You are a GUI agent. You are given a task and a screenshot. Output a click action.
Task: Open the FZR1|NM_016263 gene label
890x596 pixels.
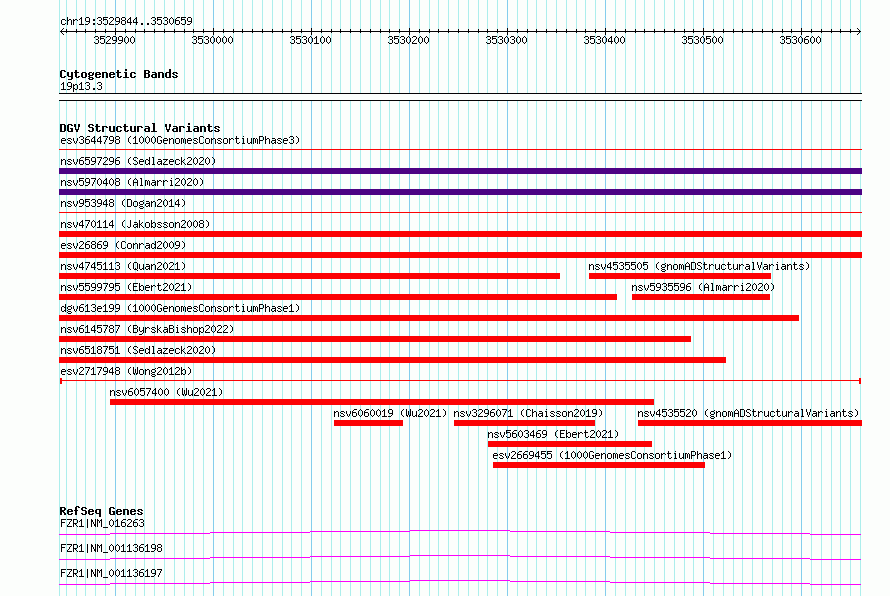tap(102, 523)
